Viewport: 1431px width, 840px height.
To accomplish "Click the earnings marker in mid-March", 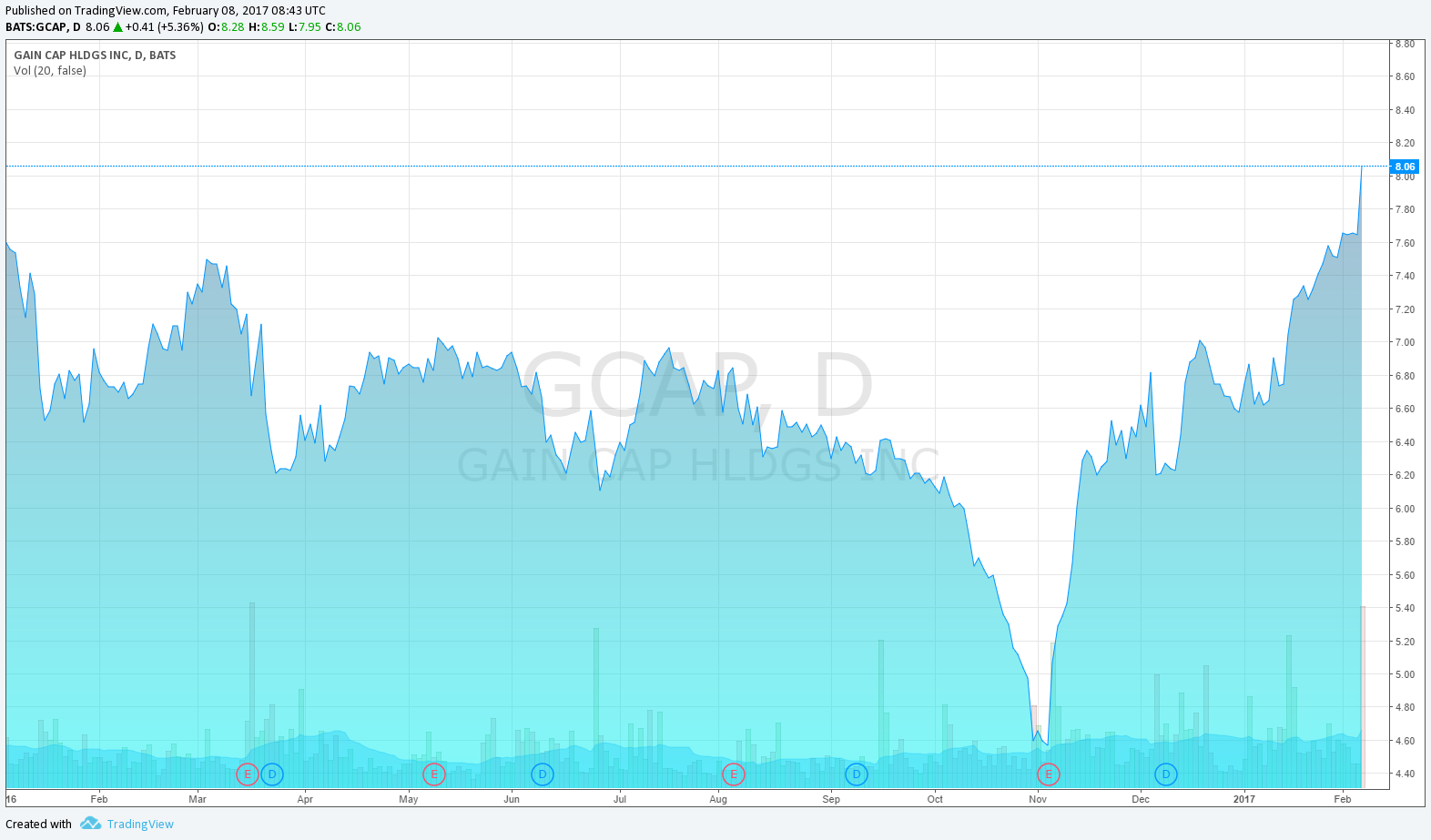I will [x=247, y=774].
